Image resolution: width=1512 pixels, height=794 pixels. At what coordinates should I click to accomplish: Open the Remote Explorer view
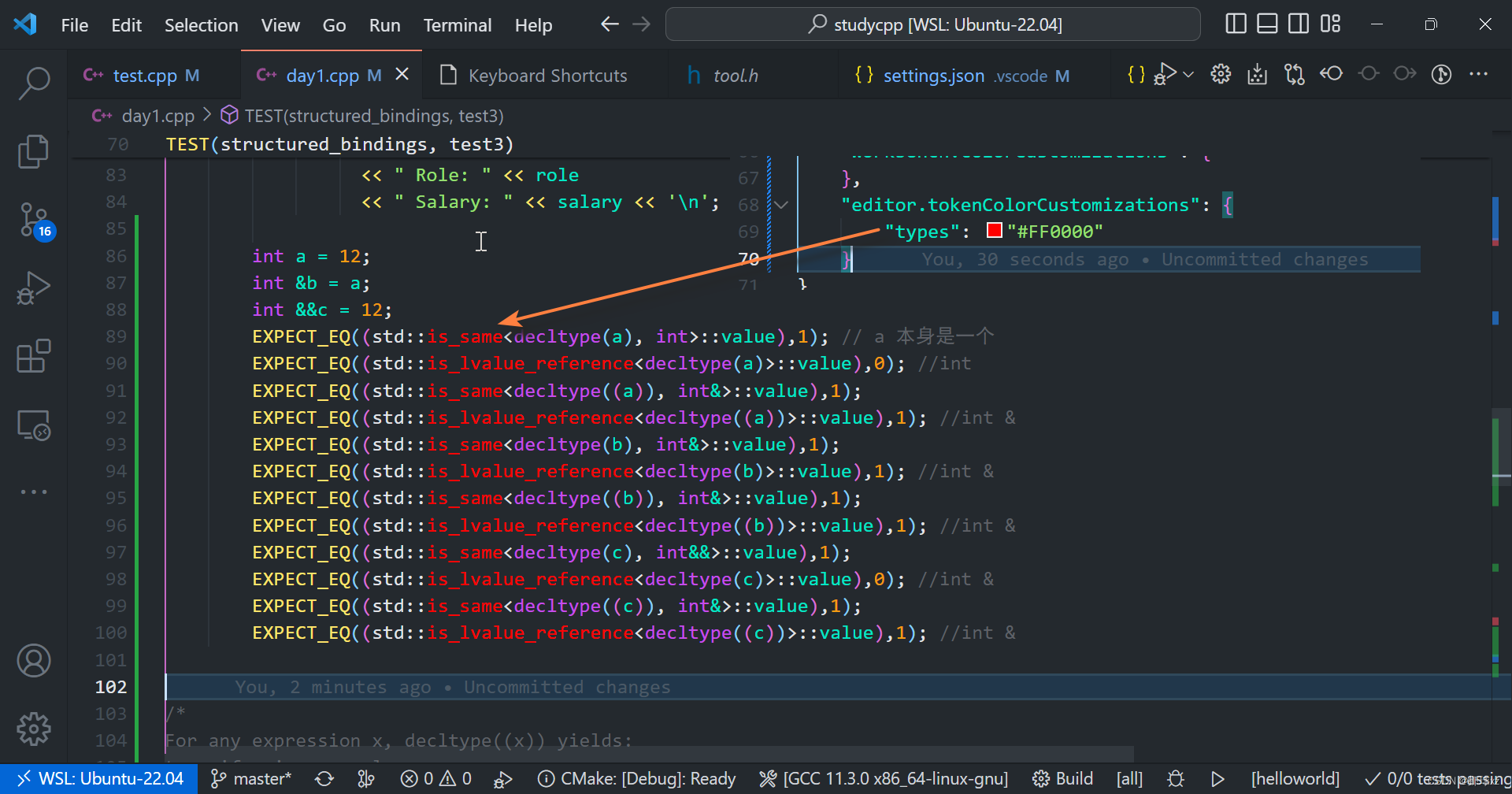(x=34, y=425)
